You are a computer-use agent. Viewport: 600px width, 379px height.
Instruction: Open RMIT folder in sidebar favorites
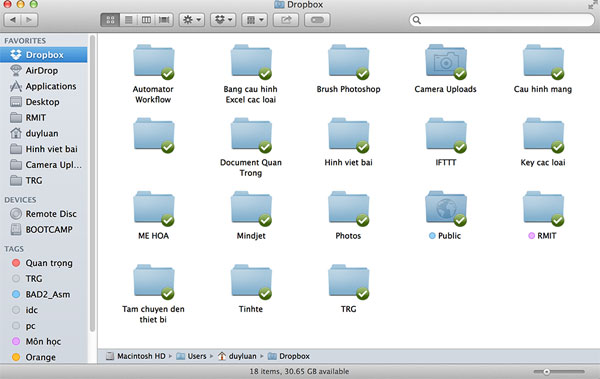pos(44,118)
